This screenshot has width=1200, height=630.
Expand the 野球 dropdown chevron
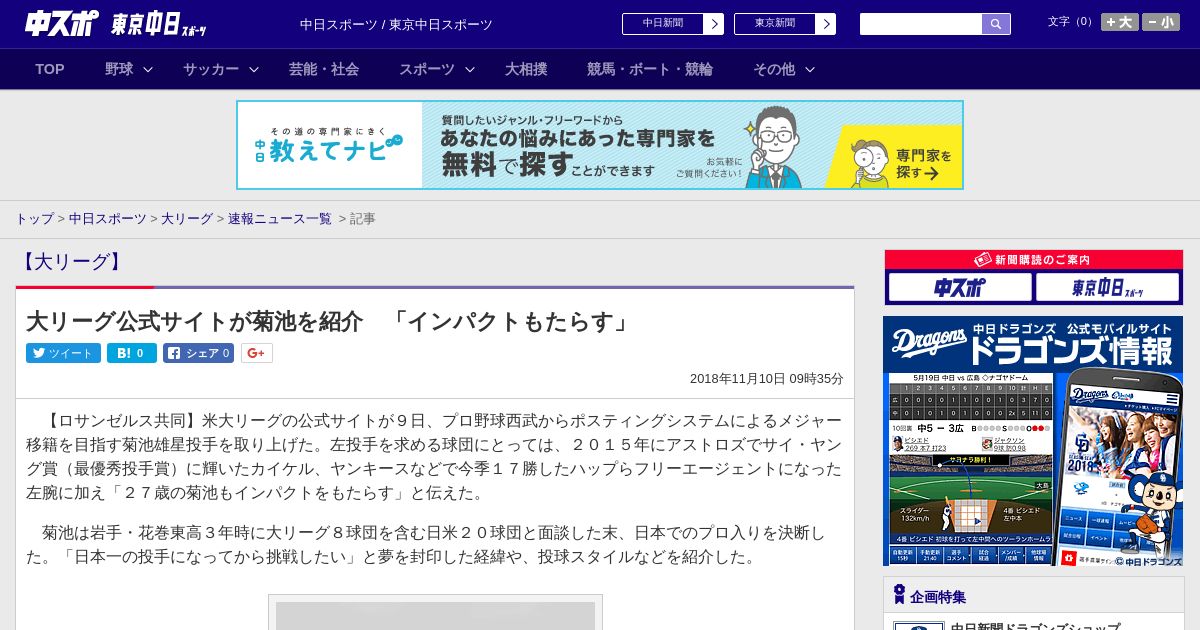[148, 69]
